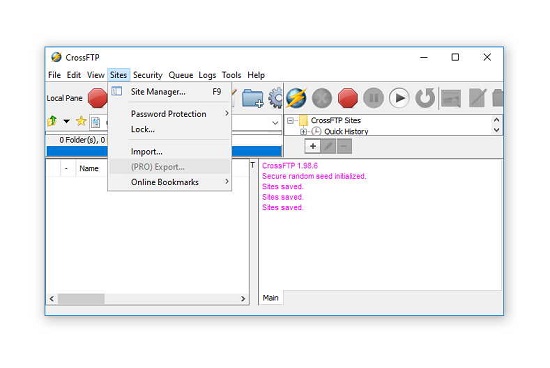Choose Password Protection menu entry

click(x=169, y=114)
